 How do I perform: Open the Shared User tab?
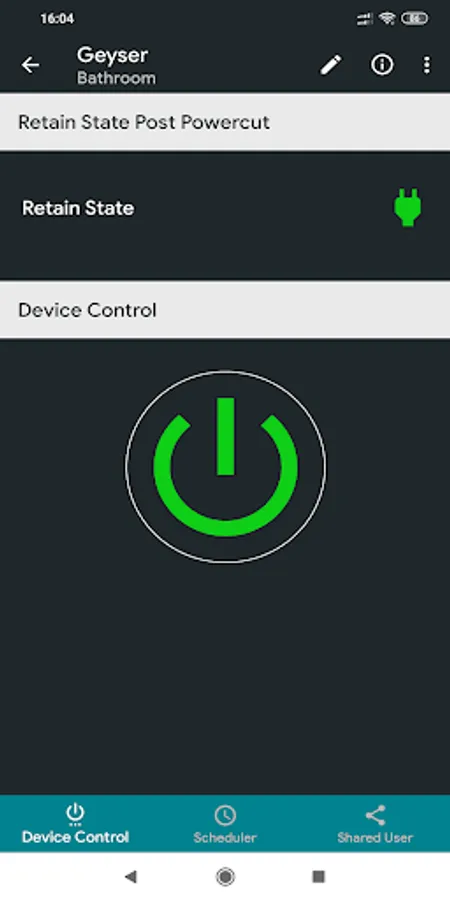(375, 824)
